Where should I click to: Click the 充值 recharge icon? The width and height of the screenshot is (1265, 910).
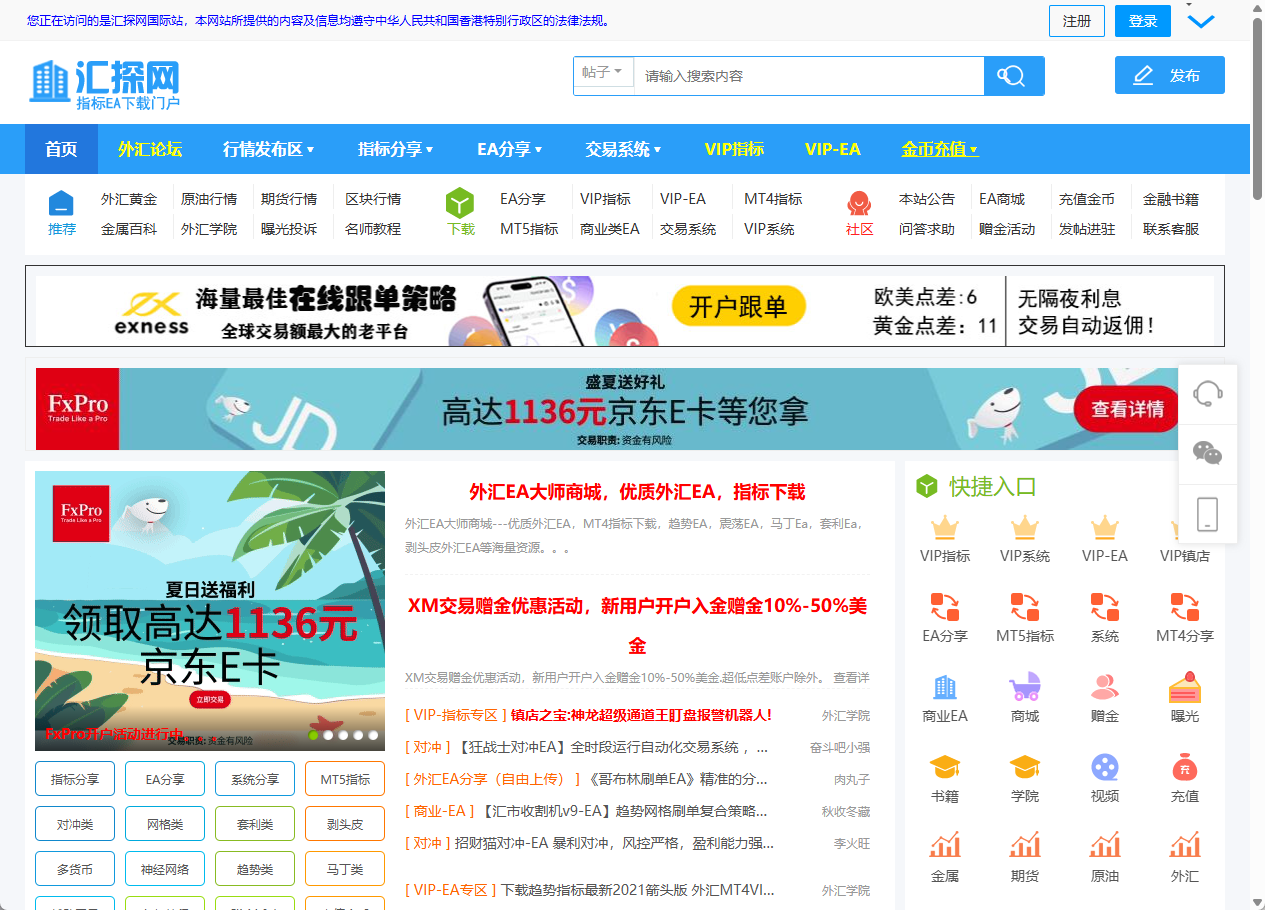point(1184,767)
